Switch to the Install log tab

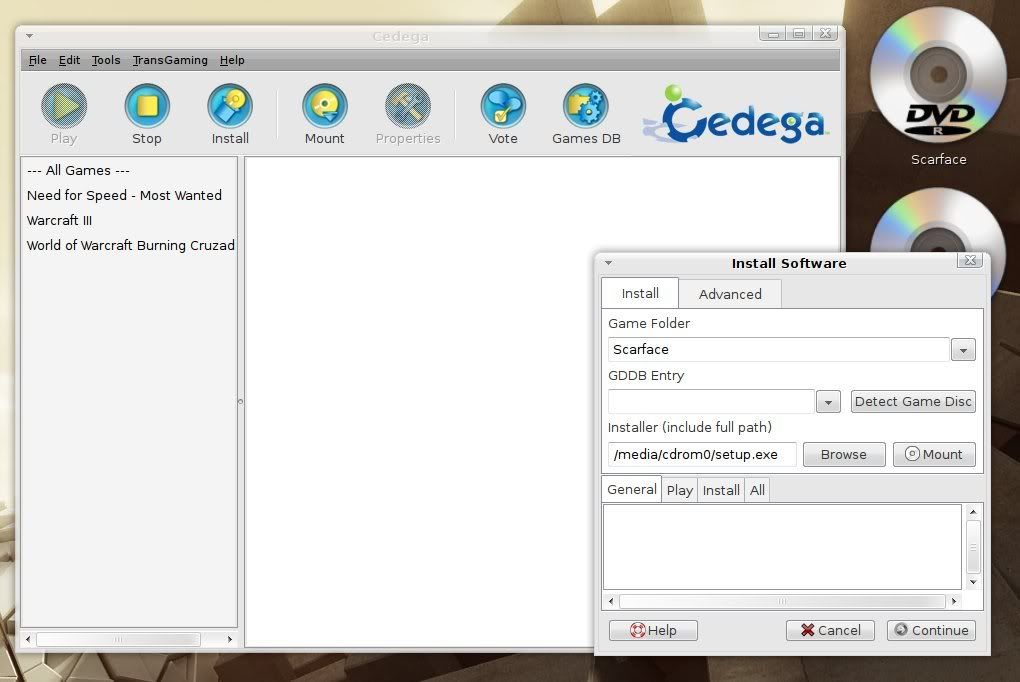pyautogui.click(x=721, y=490)
